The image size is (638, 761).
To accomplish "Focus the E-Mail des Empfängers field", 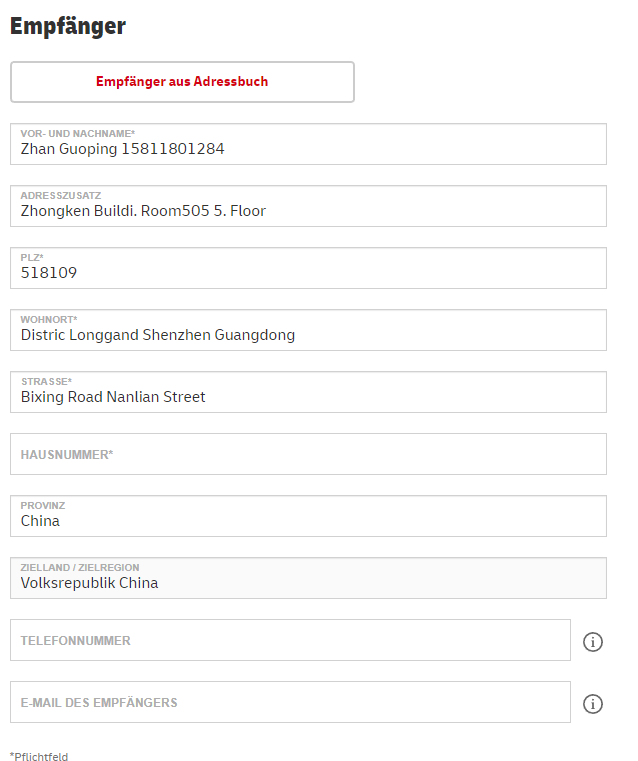I will (290, 702).
